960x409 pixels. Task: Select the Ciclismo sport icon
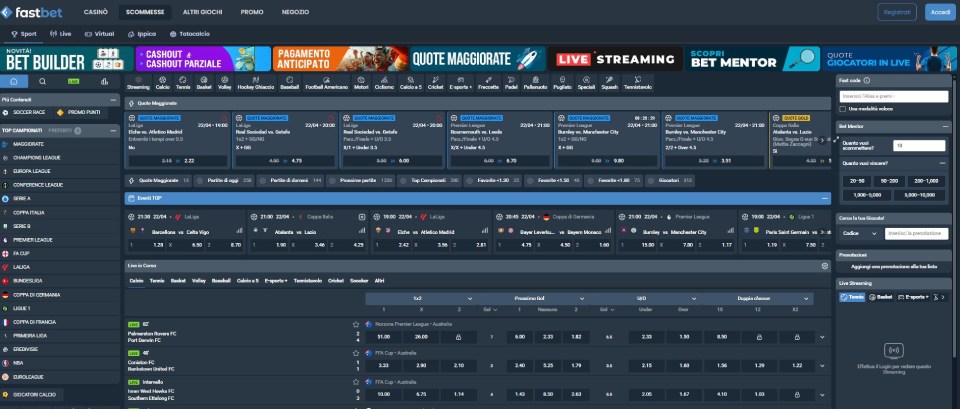[x=384, y=83]
